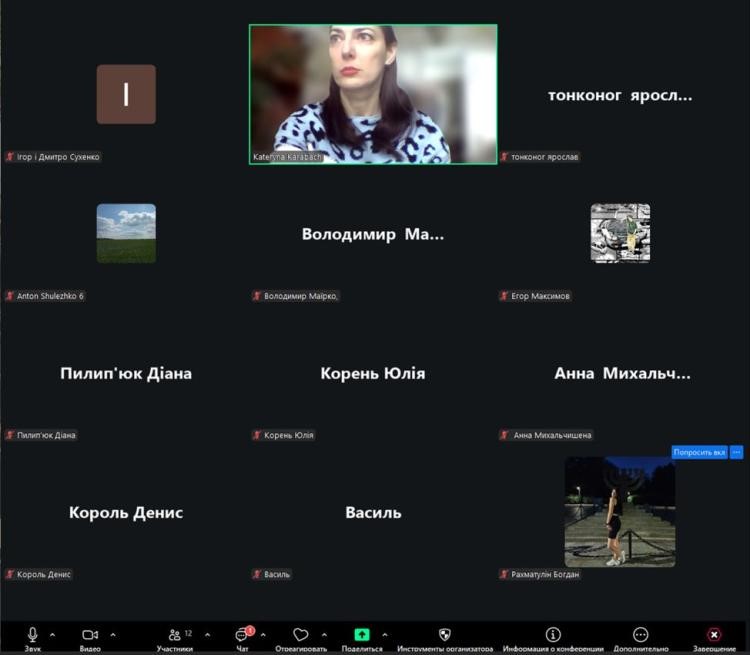Click the Отреагировать heart reaction icon
The width and height of the screenshot is (750, 655).
300,635
